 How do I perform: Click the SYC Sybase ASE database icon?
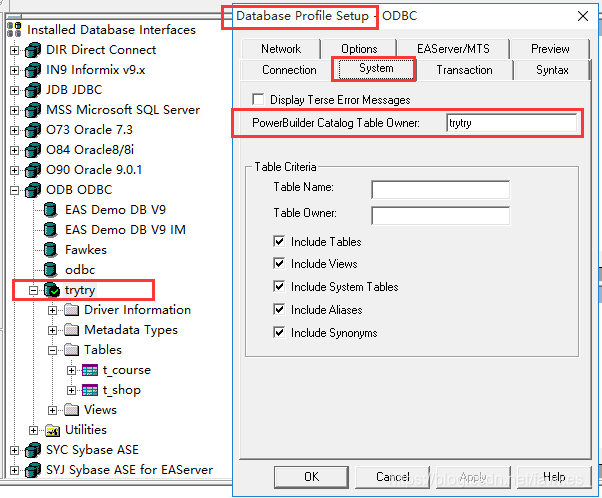[x=33, y=450]
